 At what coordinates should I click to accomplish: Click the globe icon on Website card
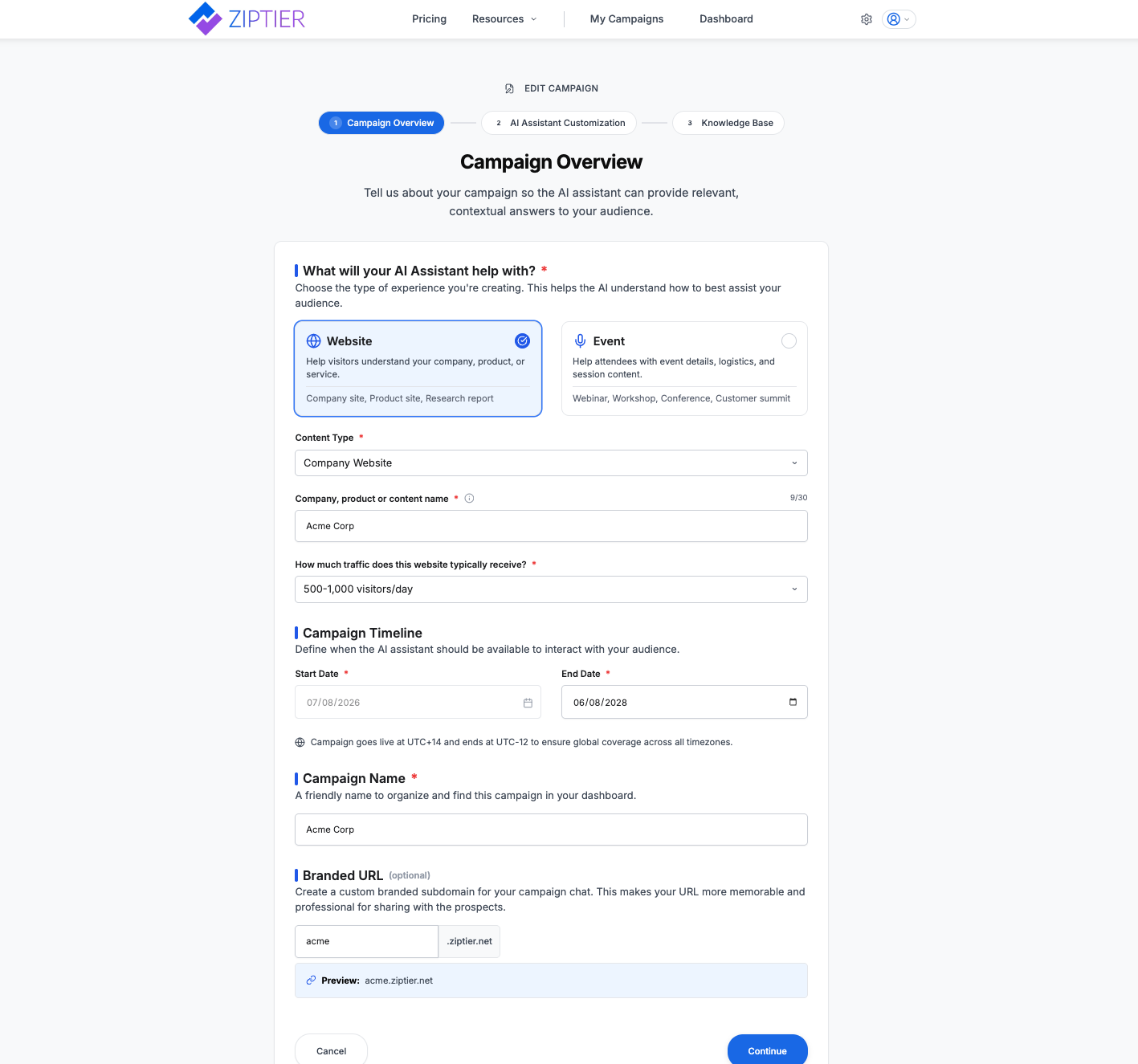[x=314, y=341]
